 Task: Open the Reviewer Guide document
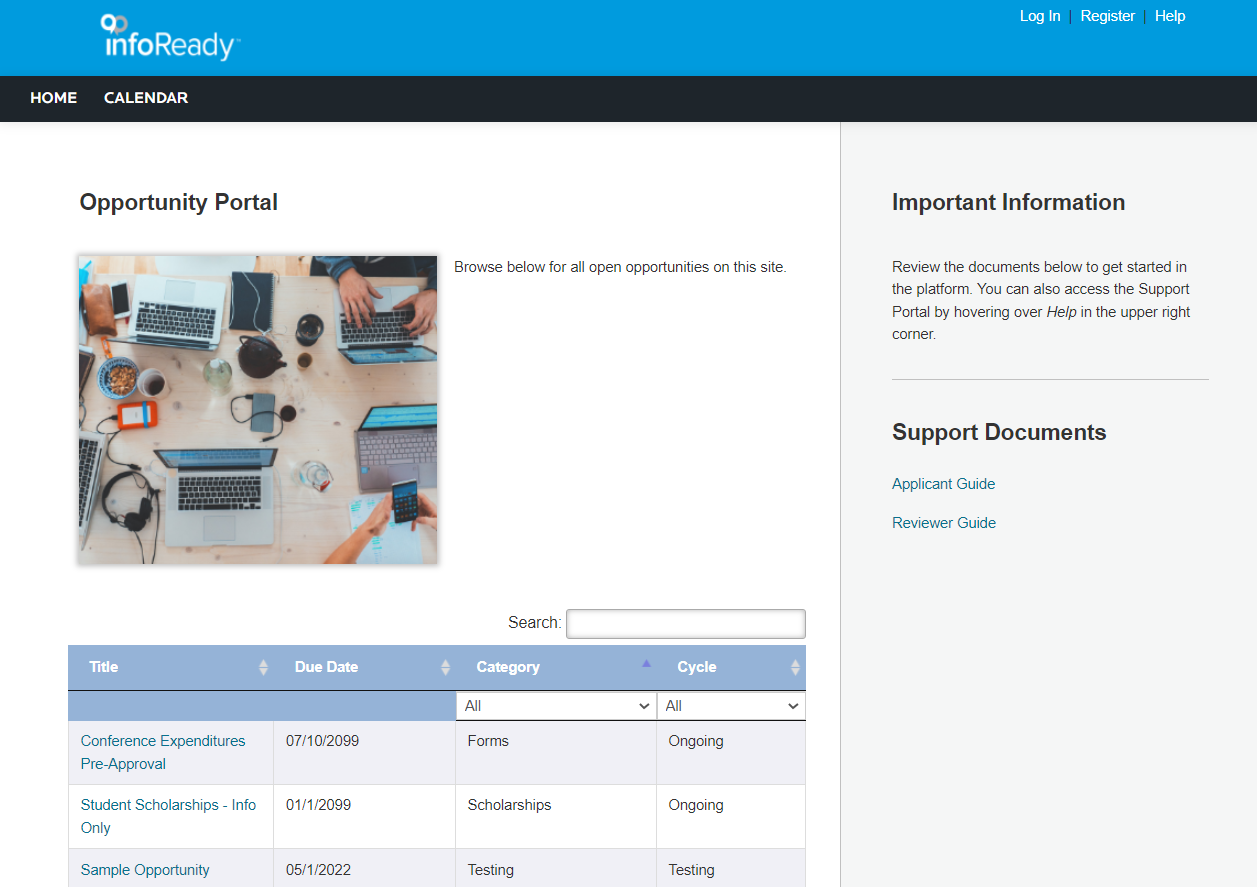[x=943, y=522]
